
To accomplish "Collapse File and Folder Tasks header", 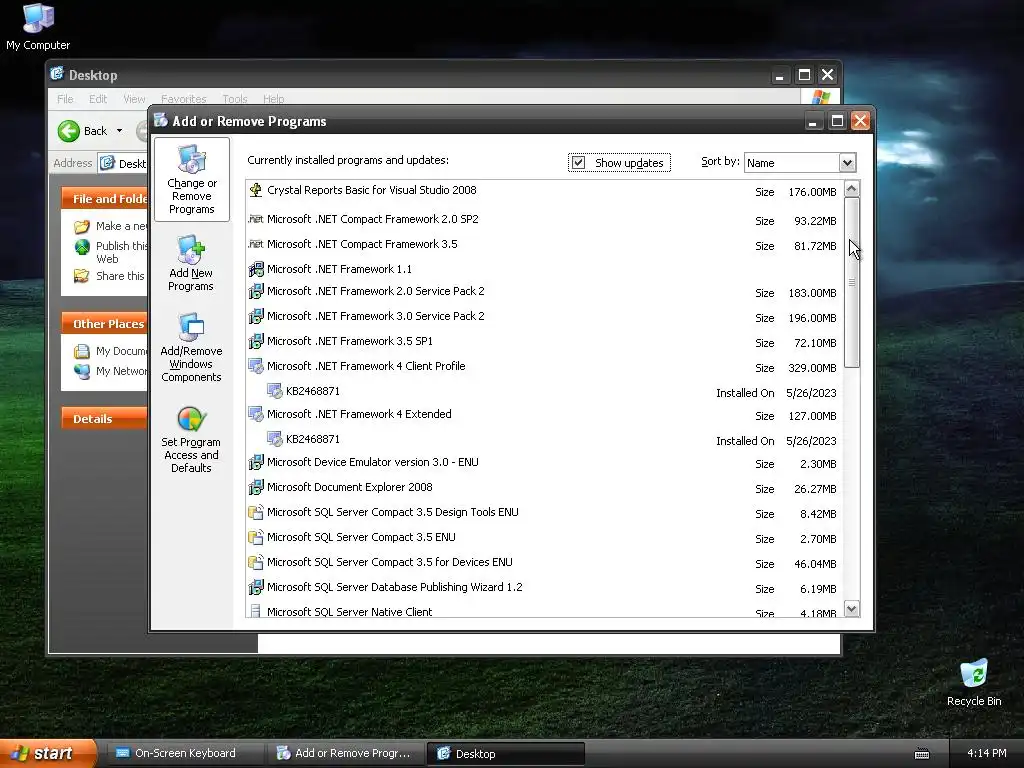I will (104, 199).
